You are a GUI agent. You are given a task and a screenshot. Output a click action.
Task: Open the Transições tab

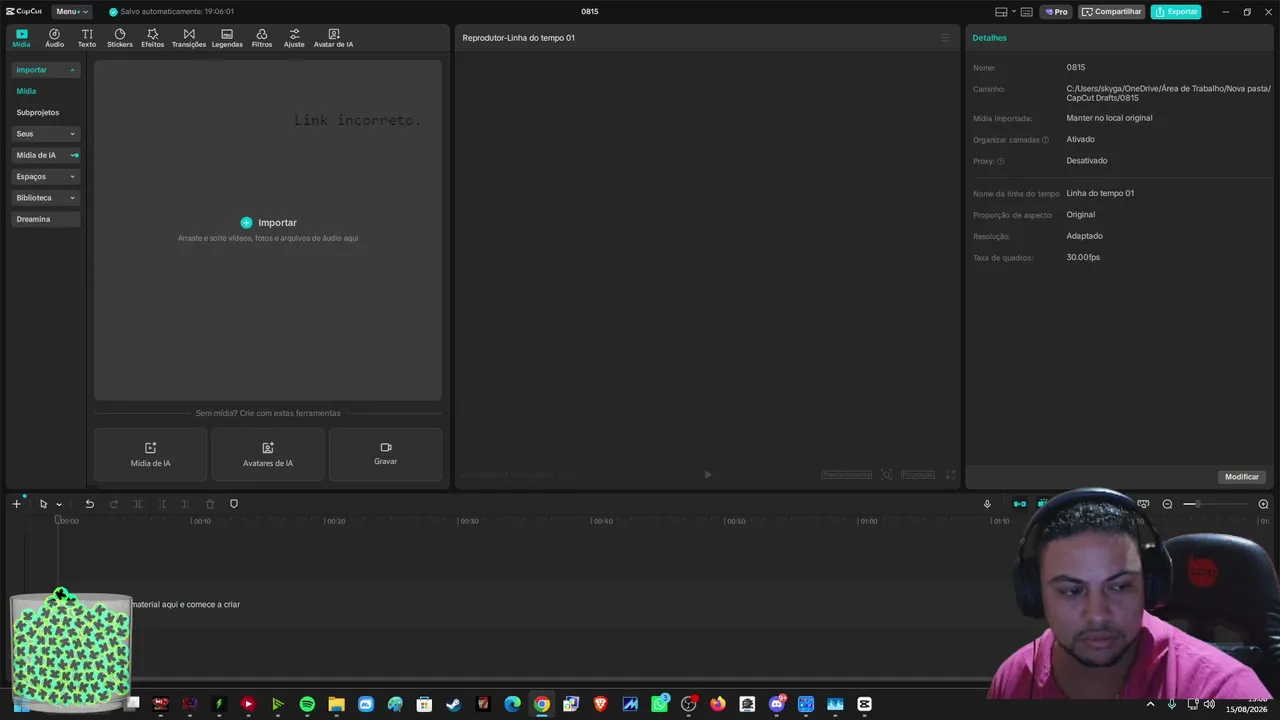click(x=189, y=38)
